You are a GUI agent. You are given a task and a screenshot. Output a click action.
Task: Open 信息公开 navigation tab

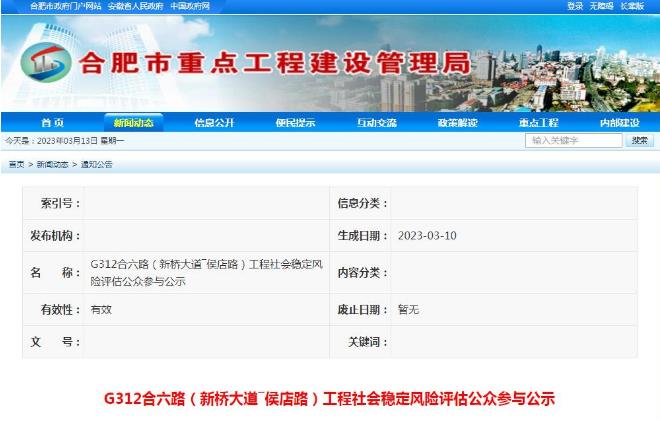pos(214,122)
